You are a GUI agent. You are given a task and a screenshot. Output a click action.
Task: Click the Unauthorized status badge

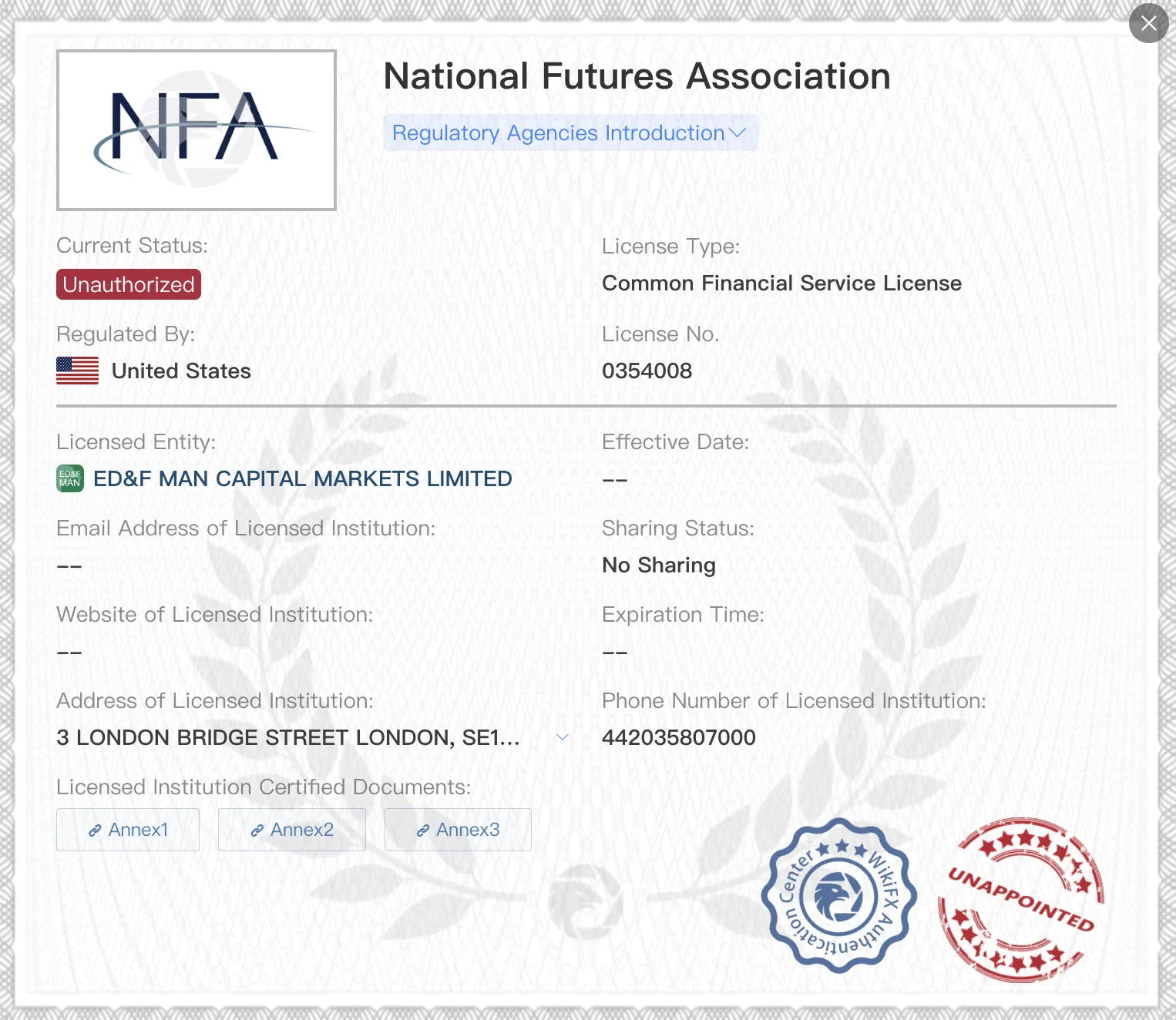129,284
